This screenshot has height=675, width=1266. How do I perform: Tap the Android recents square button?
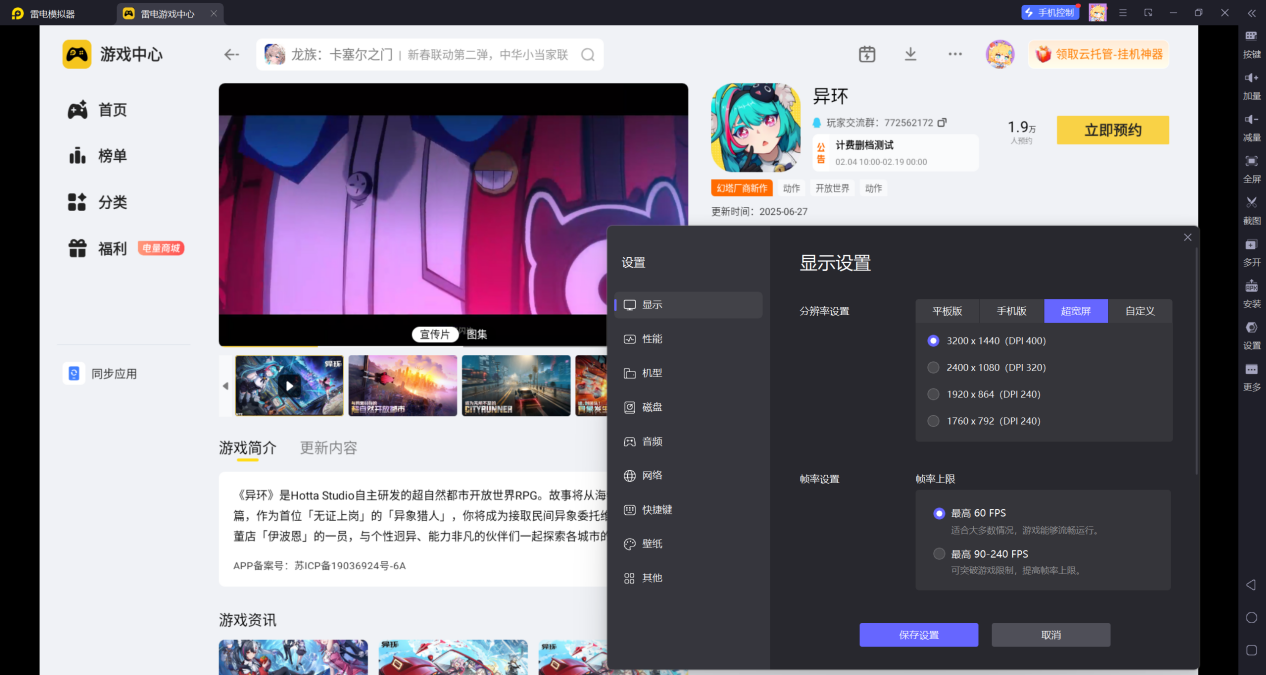[1250, 650]
